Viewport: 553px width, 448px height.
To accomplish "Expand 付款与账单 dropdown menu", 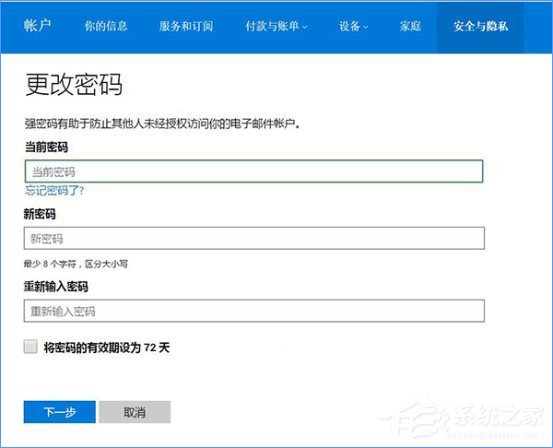I will click(276, 26).
